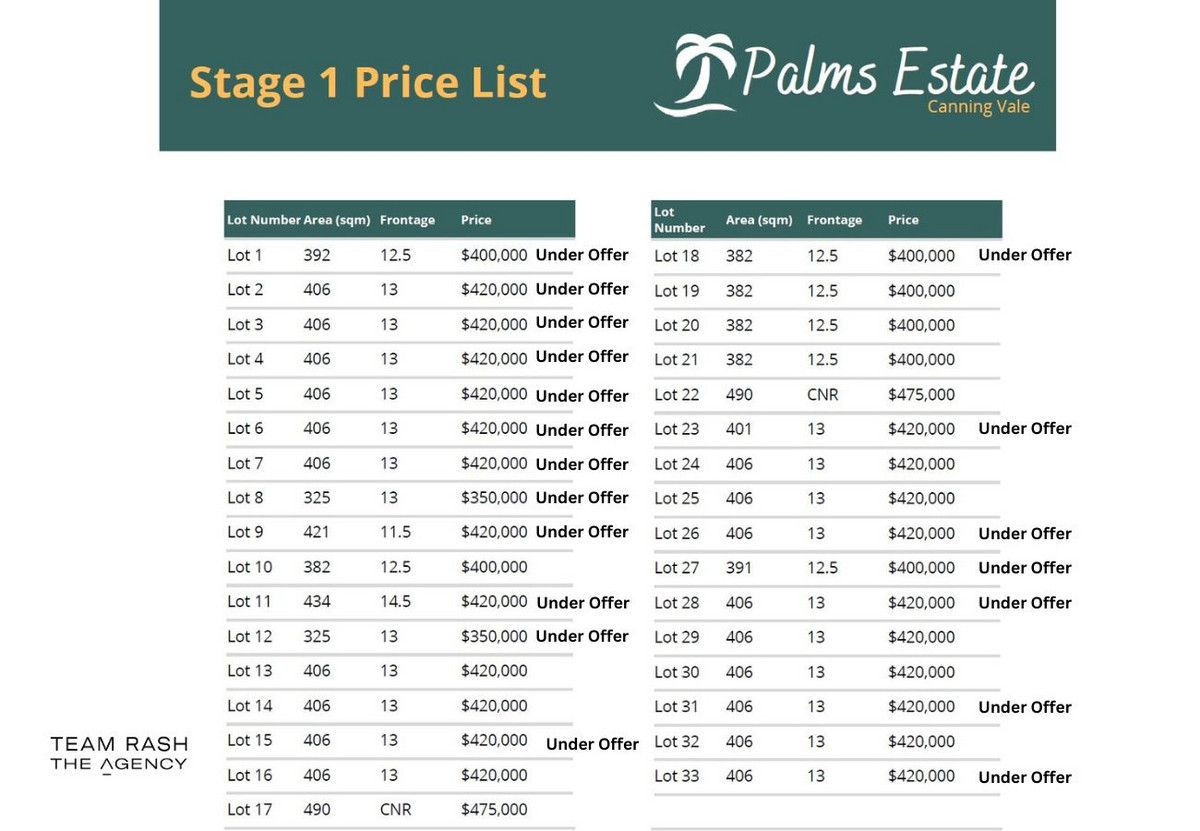Click the left Area (sqm) column header
1200x831 pixels.
point(337,220)
